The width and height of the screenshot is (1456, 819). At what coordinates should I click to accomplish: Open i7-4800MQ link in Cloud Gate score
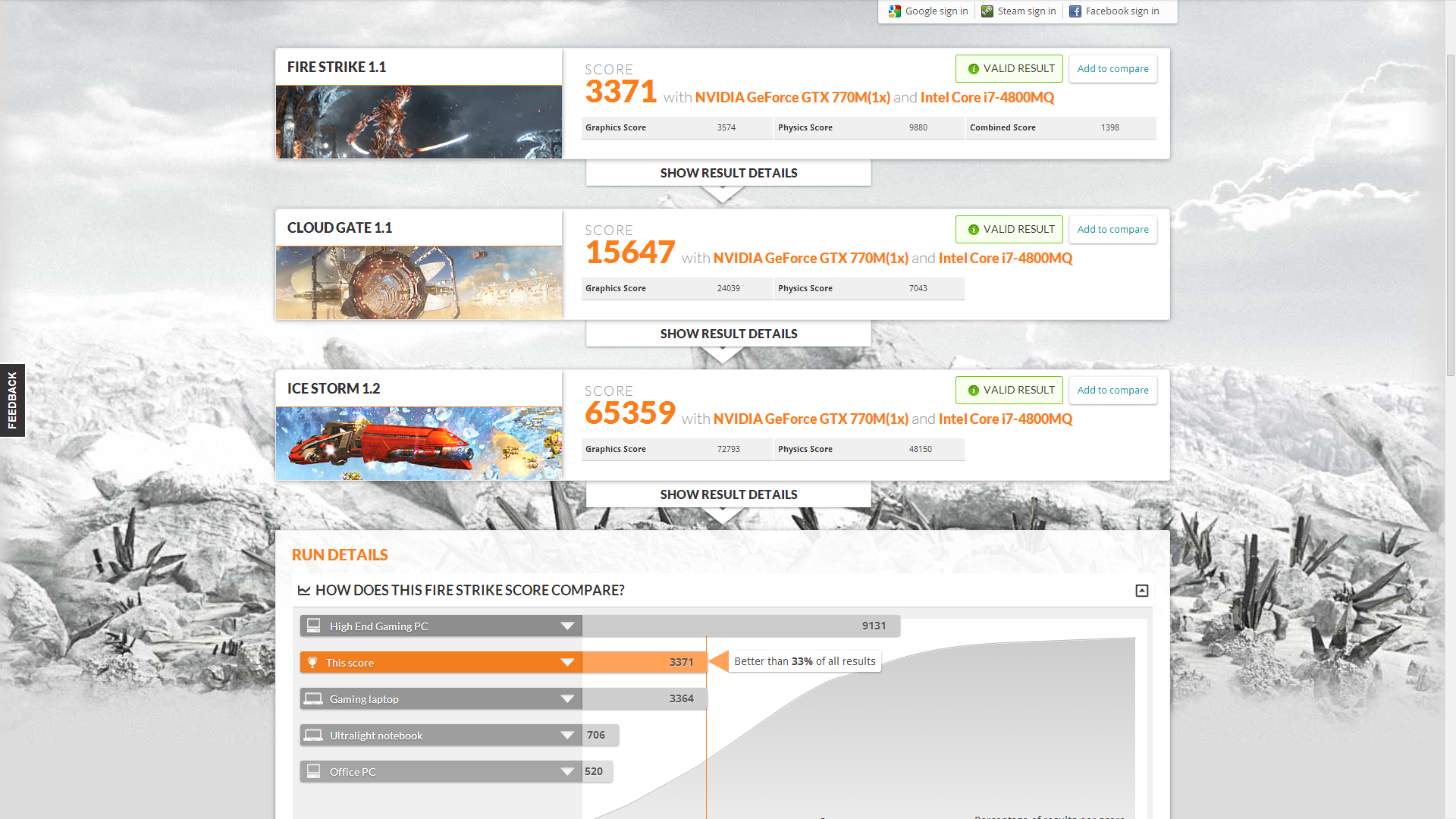[x=1006, y=259]
